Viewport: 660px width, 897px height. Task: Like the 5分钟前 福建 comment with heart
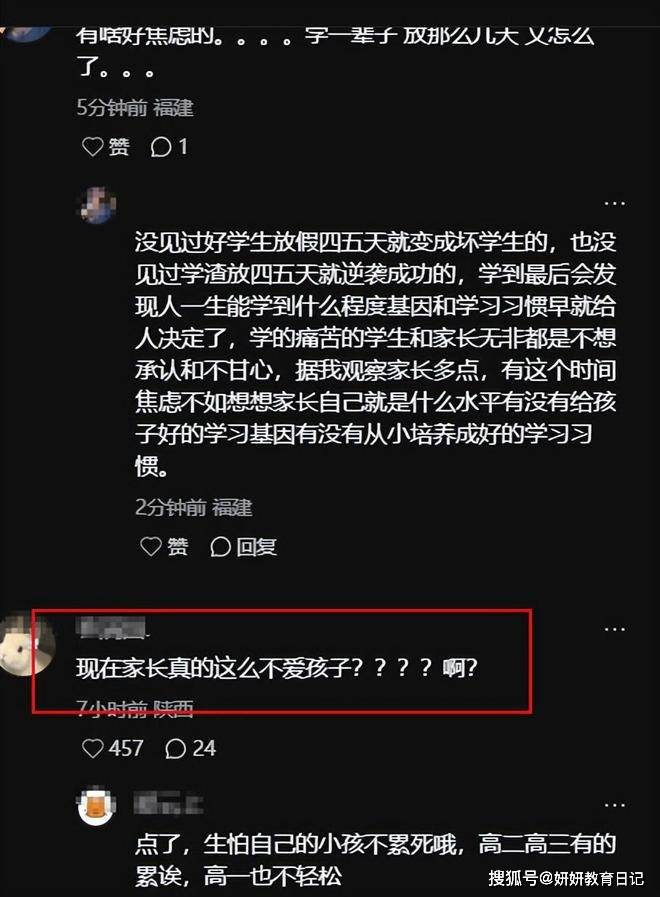[93, 147]
